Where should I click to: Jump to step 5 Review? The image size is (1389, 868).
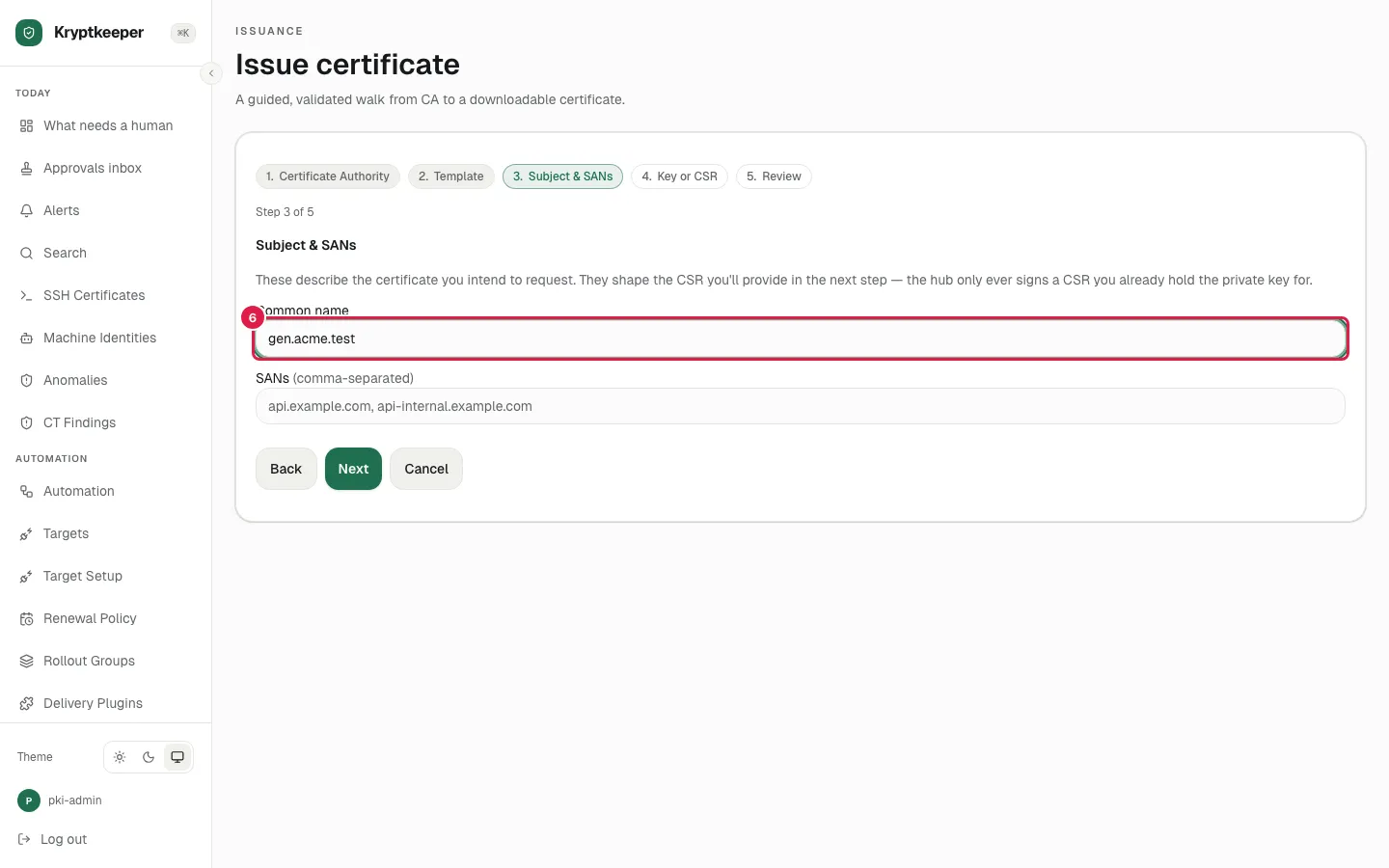(x=774, y=176)
